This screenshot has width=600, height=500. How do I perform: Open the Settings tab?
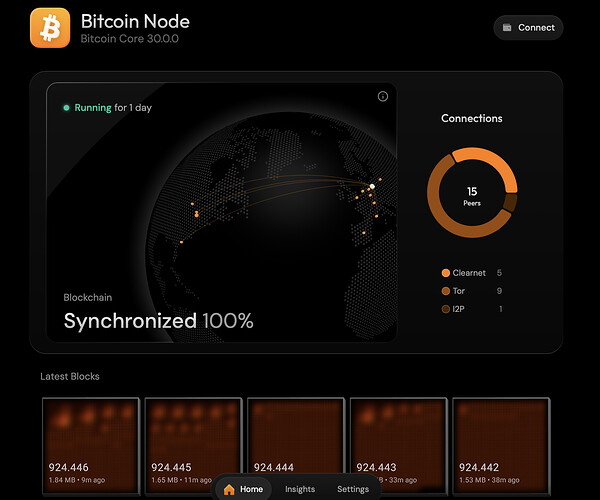(352, 489)
